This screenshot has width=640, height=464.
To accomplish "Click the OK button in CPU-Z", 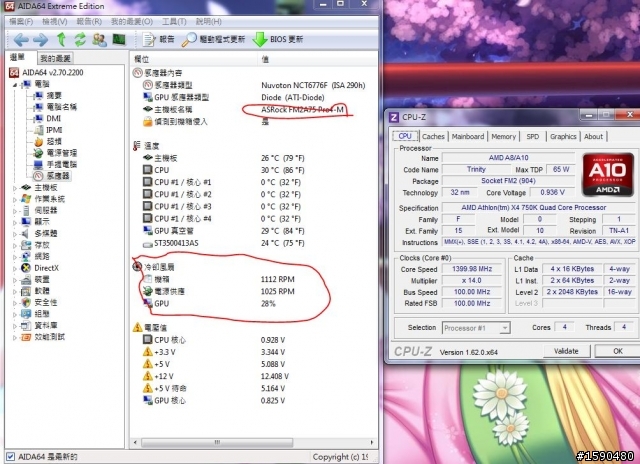I will pos(618,351).
